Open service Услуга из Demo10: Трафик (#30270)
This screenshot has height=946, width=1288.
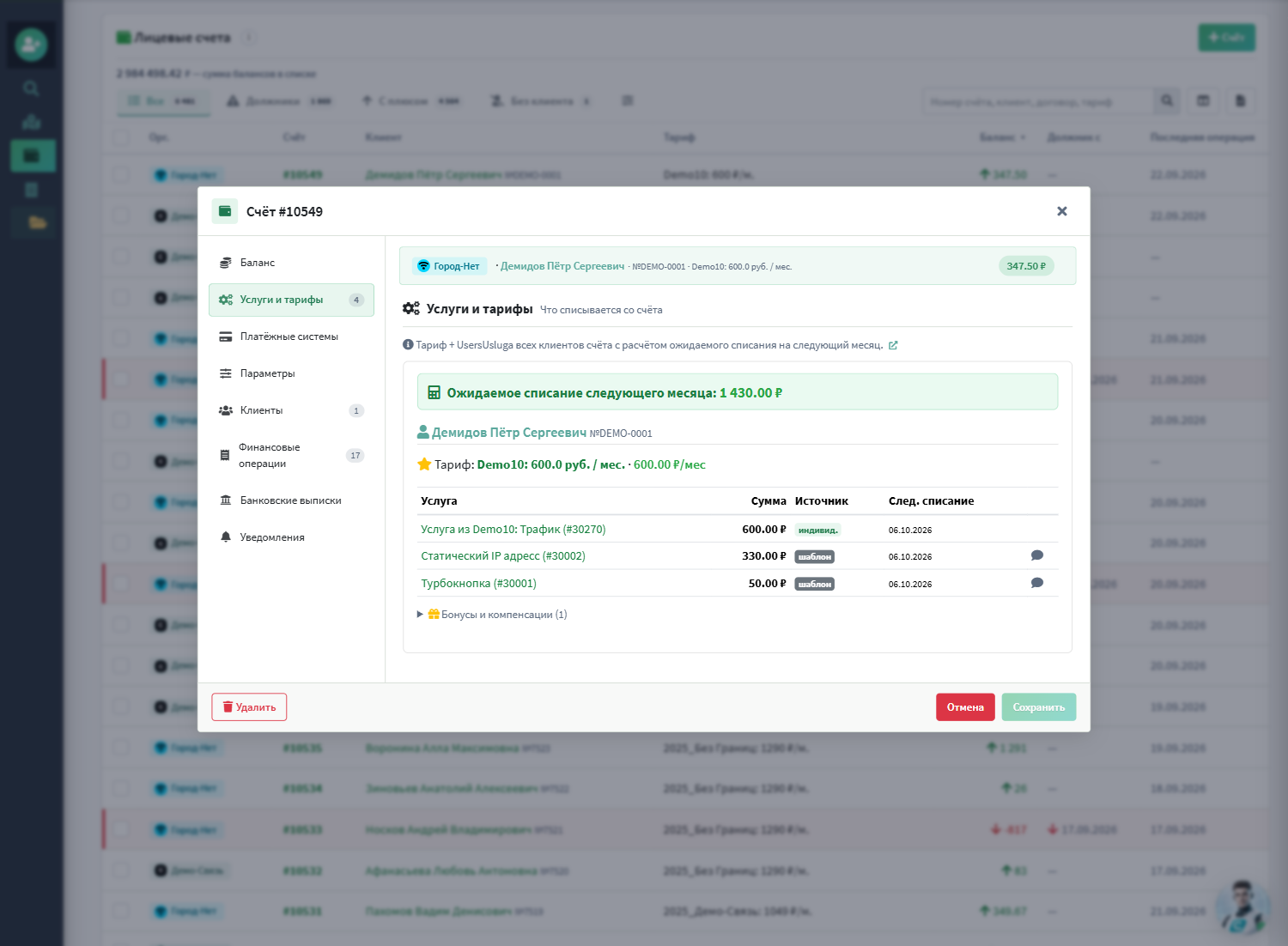coord(513,530)
